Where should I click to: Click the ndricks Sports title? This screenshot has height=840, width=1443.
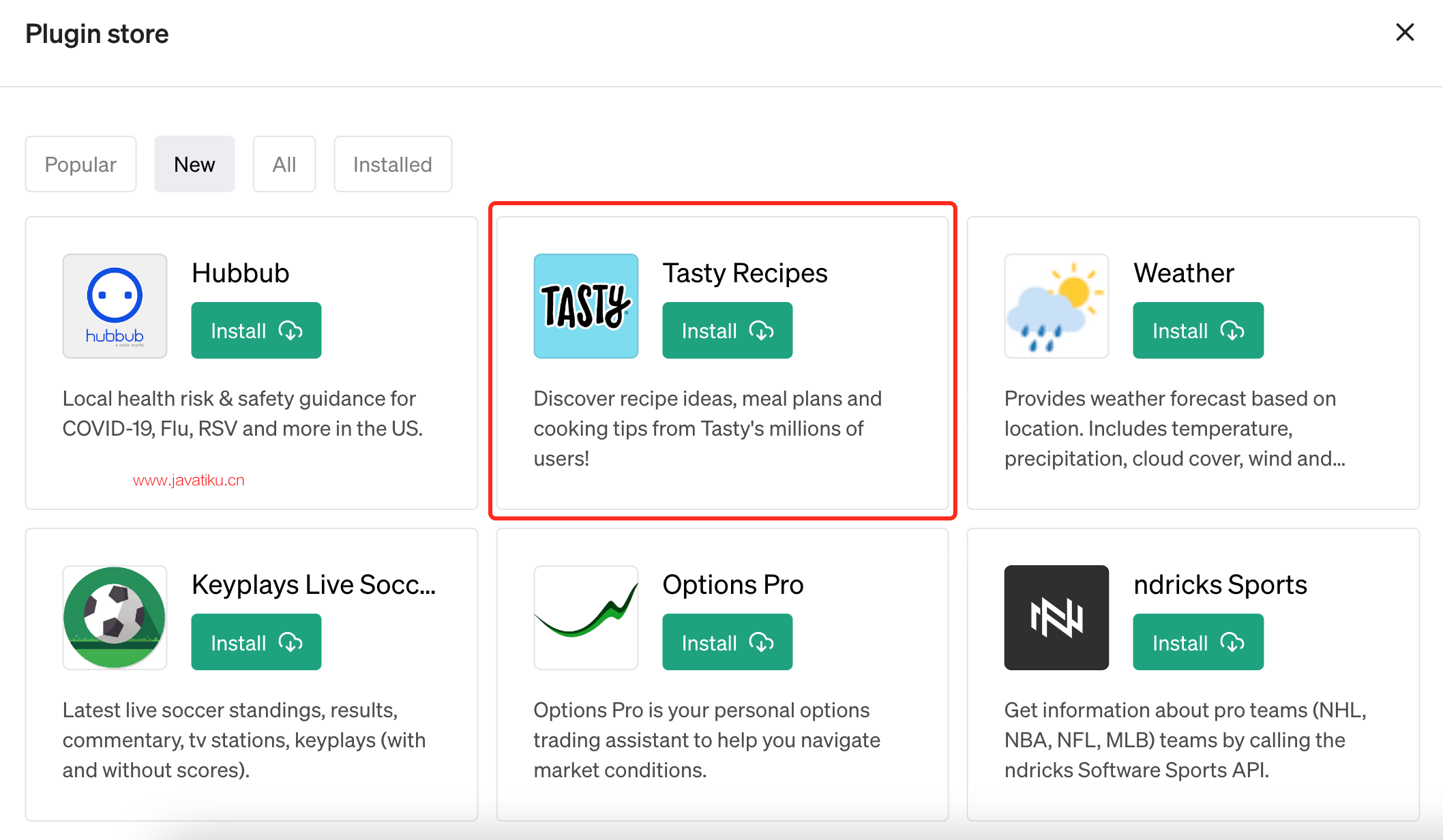(x=1220, y=585)
